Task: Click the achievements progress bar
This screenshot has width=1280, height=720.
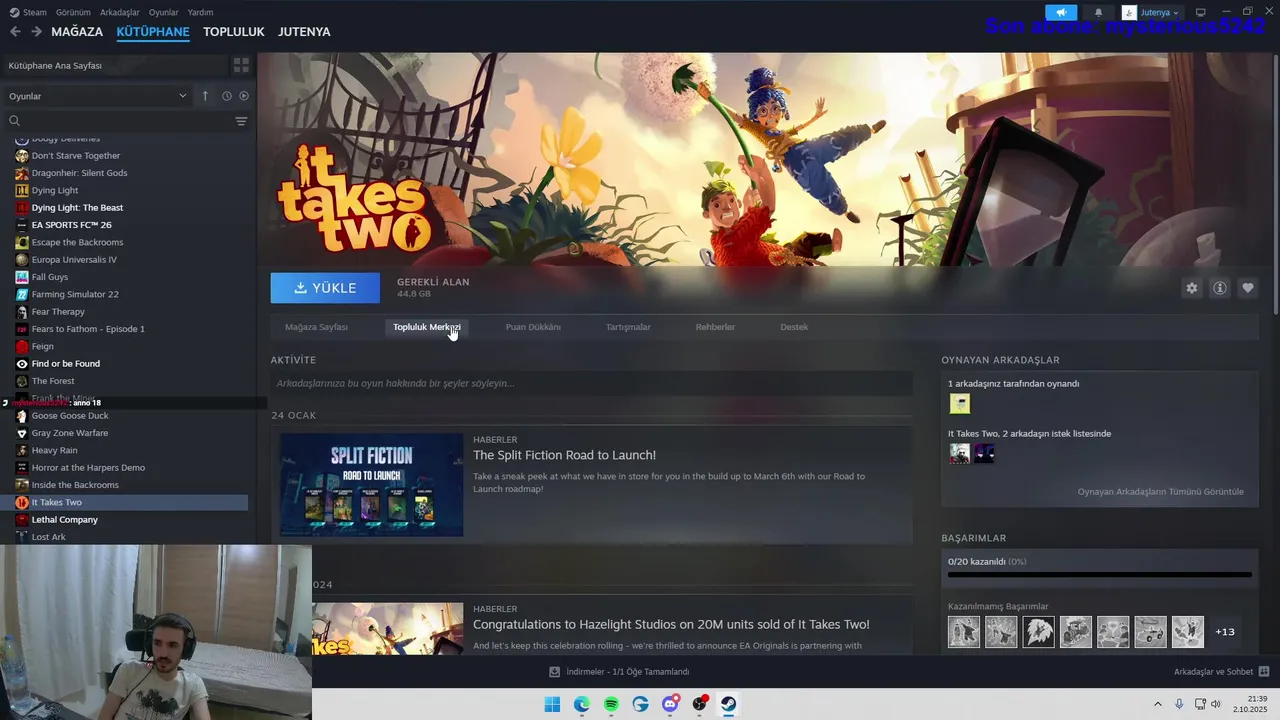Action: pos(1099,575)
